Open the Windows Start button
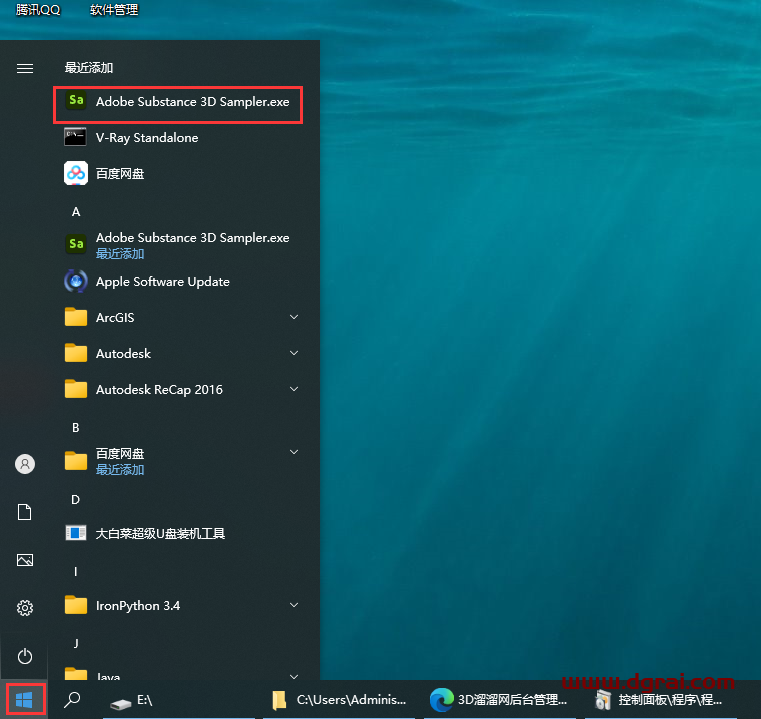The height and width of the screenshot is (719, 761). (x=24, y=700)
